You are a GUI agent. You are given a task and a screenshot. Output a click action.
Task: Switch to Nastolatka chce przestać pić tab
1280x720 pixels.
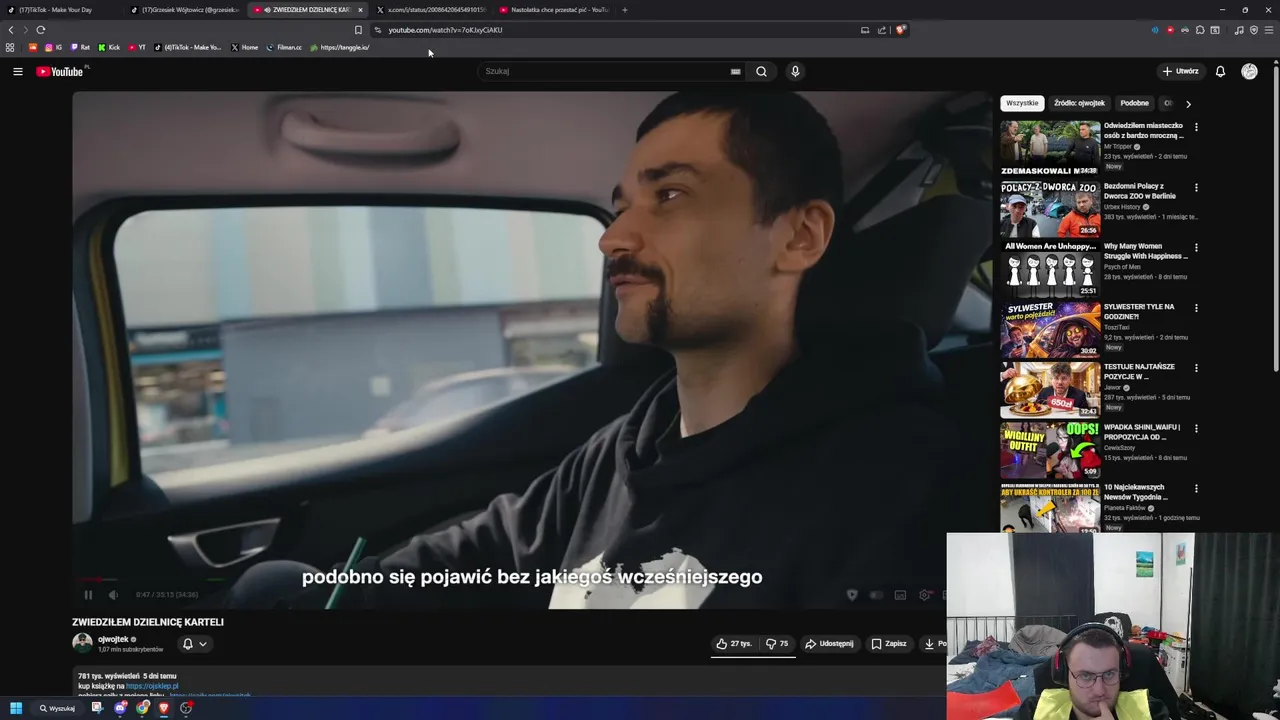tap(553, 10)
